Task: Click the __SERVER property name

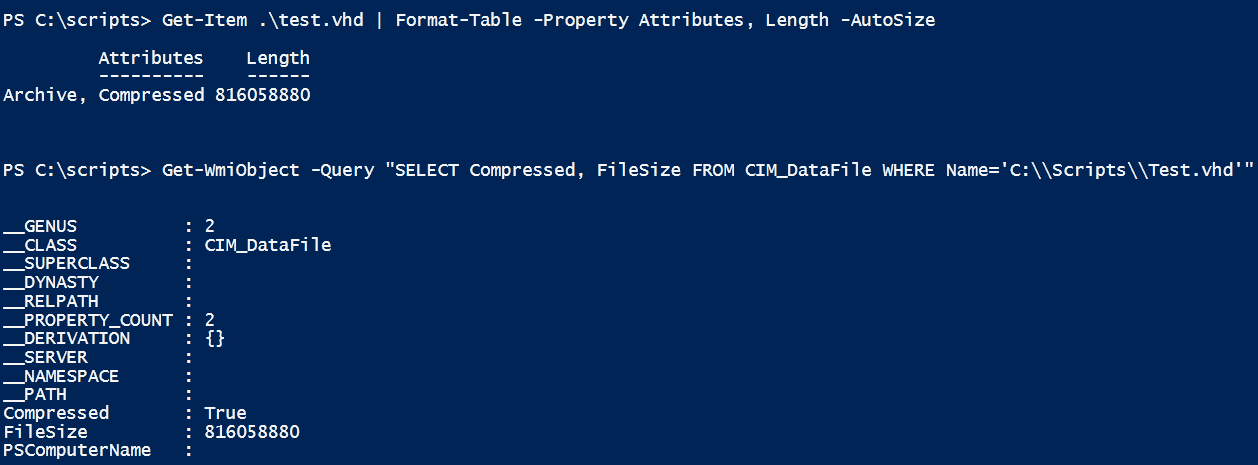Action: pyautogui.click(x=45, y=357)
